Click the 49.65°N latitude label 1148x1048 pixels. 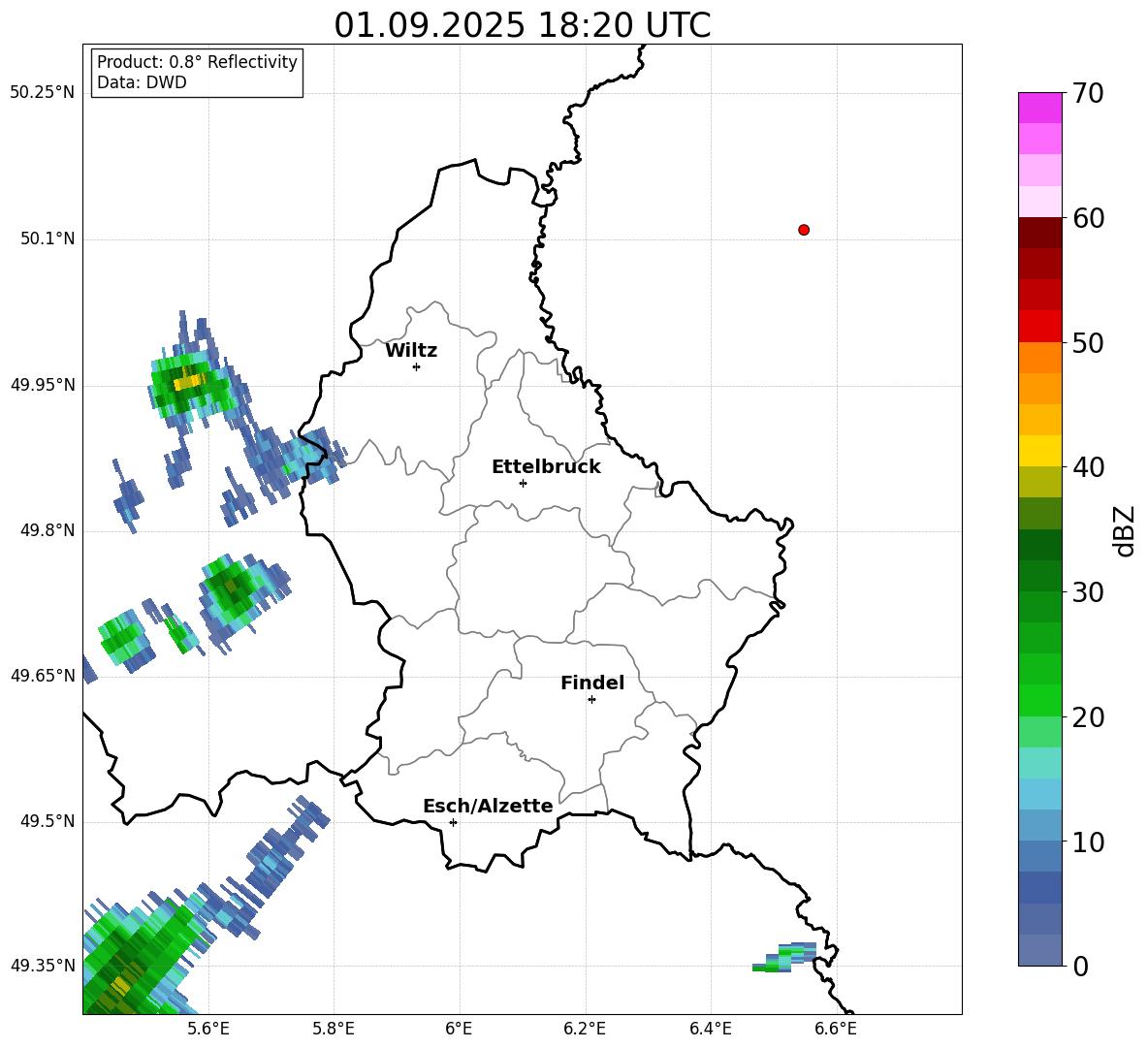pos(43,676)
